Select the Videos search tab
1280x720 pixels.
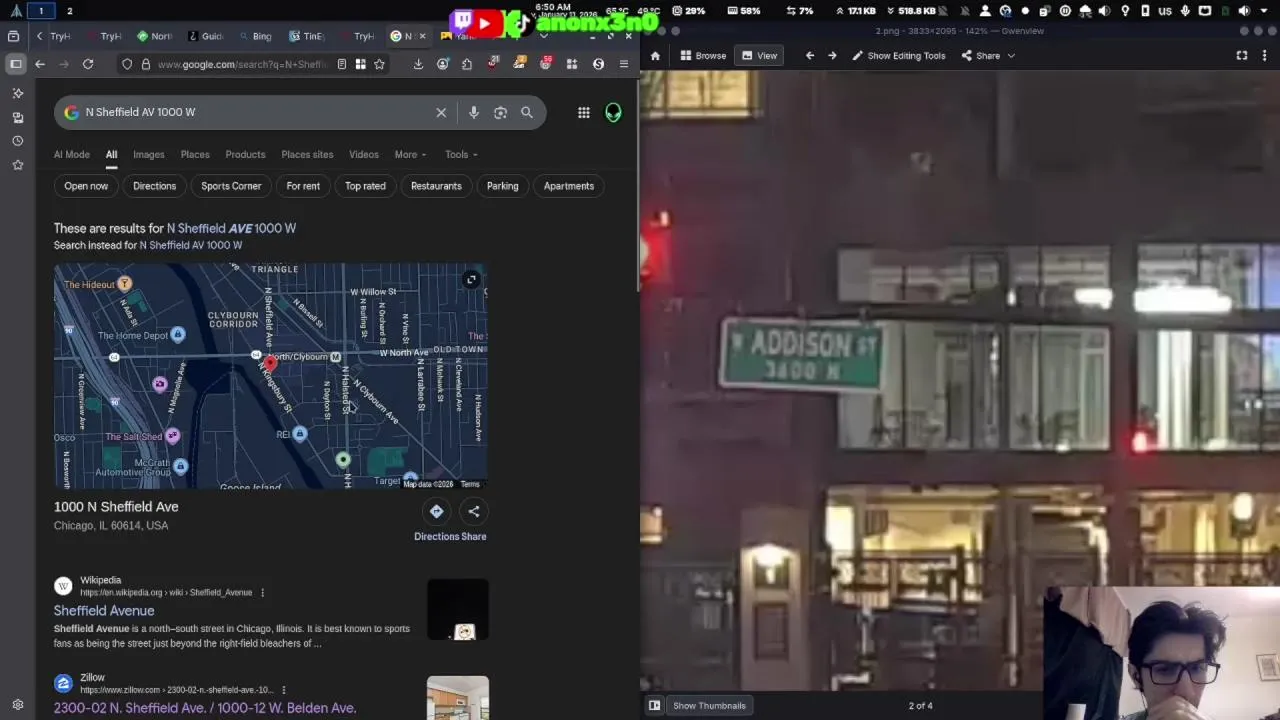coord(364,154)
